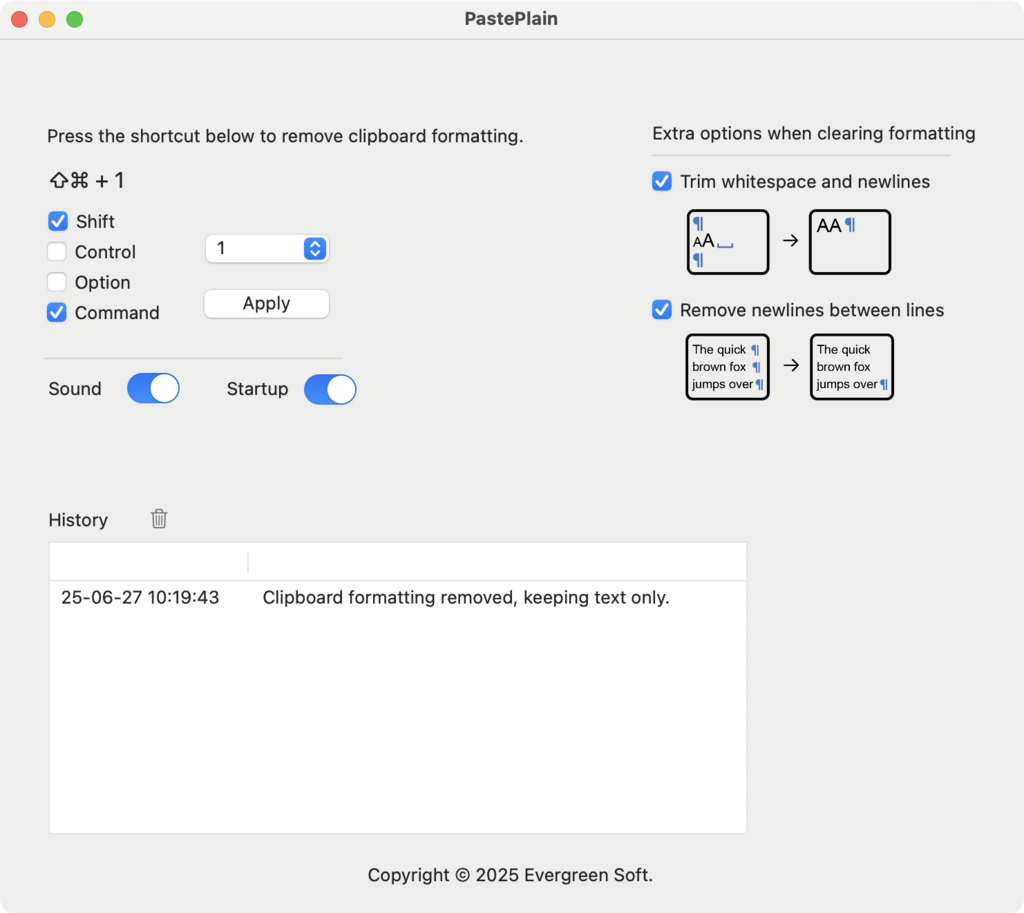The height and width of the screenshot is (913, 1024).
Task: Click the trim whitespace 'after' illustration box
Action: tap(849, 242)
